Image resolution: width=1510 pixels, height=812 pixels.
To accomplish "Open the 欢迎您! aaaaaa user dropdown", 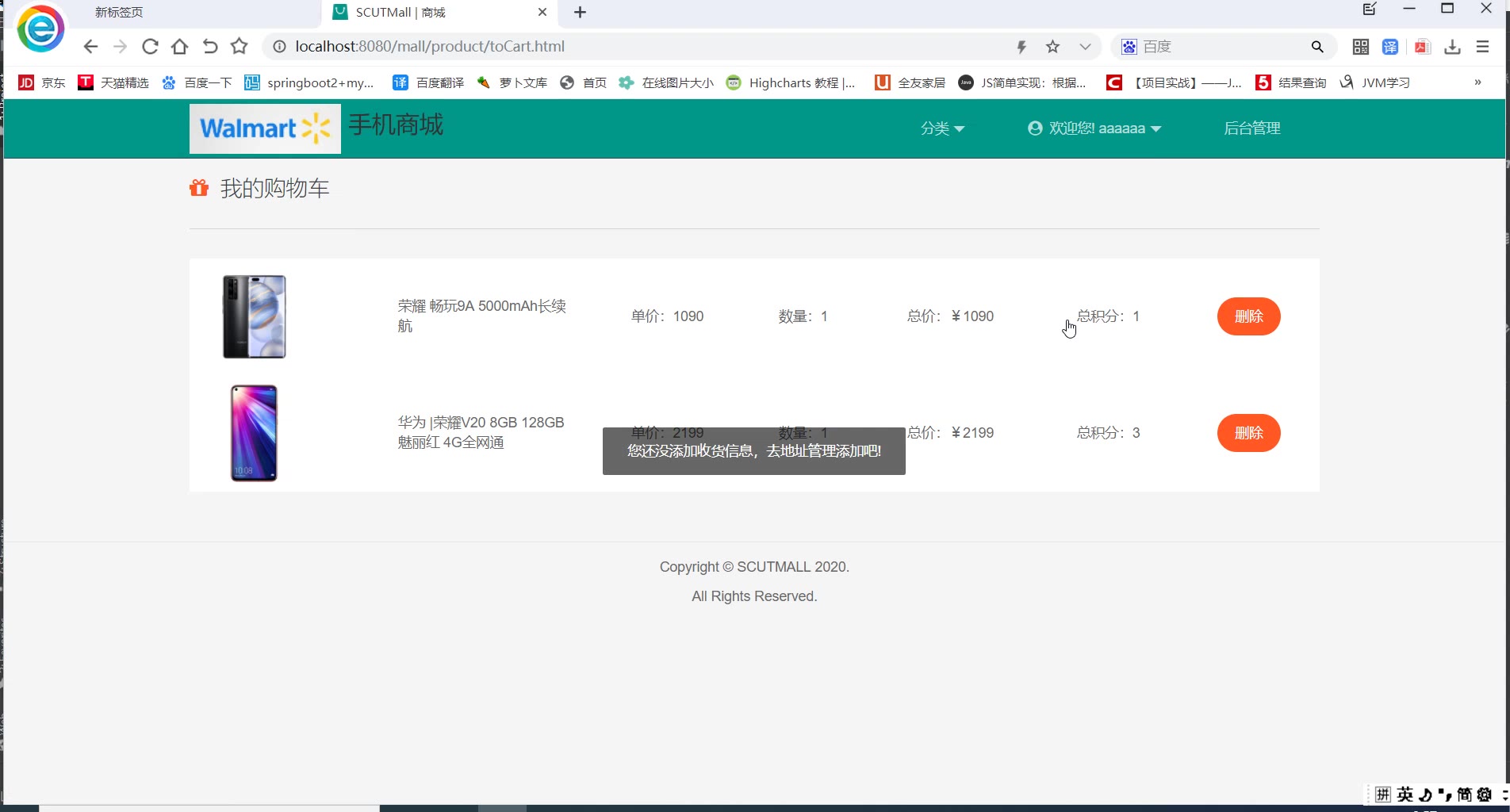I will tap(1094, 128).
